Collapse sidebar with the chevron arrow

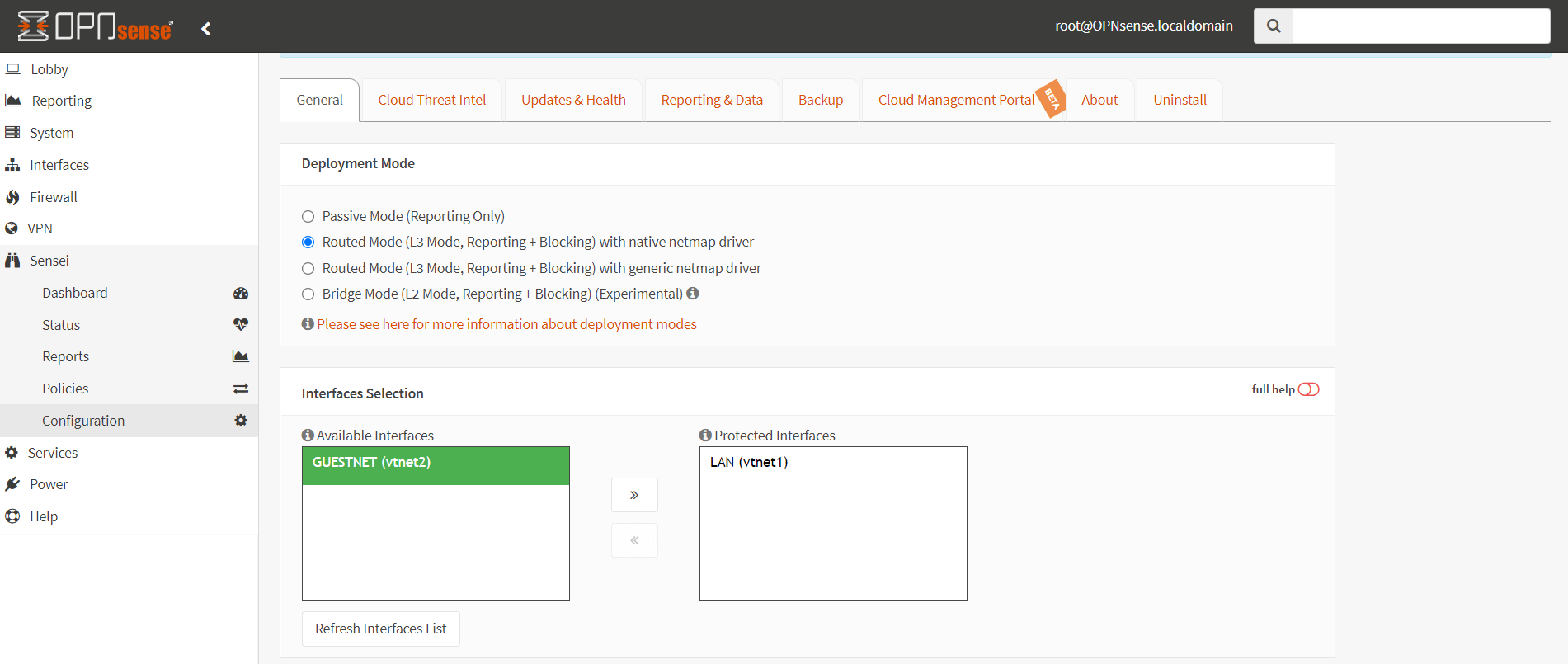[206, 29]
